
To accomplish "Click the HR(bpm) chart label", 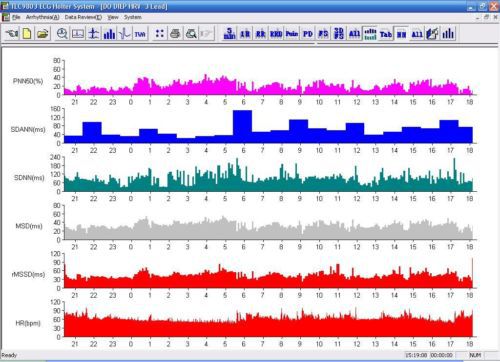I will click(x=28, y=323).
